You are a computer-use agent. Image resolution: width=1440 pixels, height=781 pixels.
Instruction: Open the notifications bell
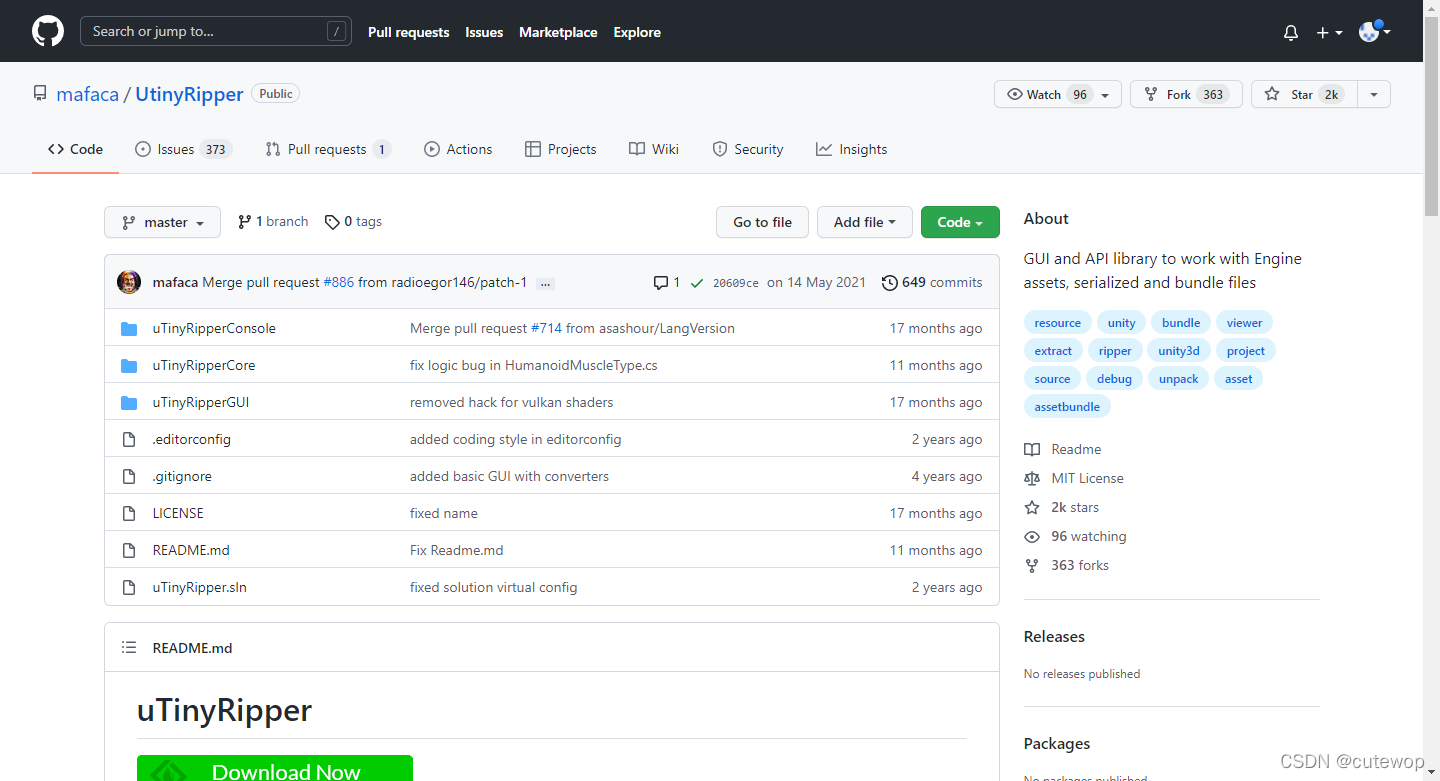tap(1291, 33)
